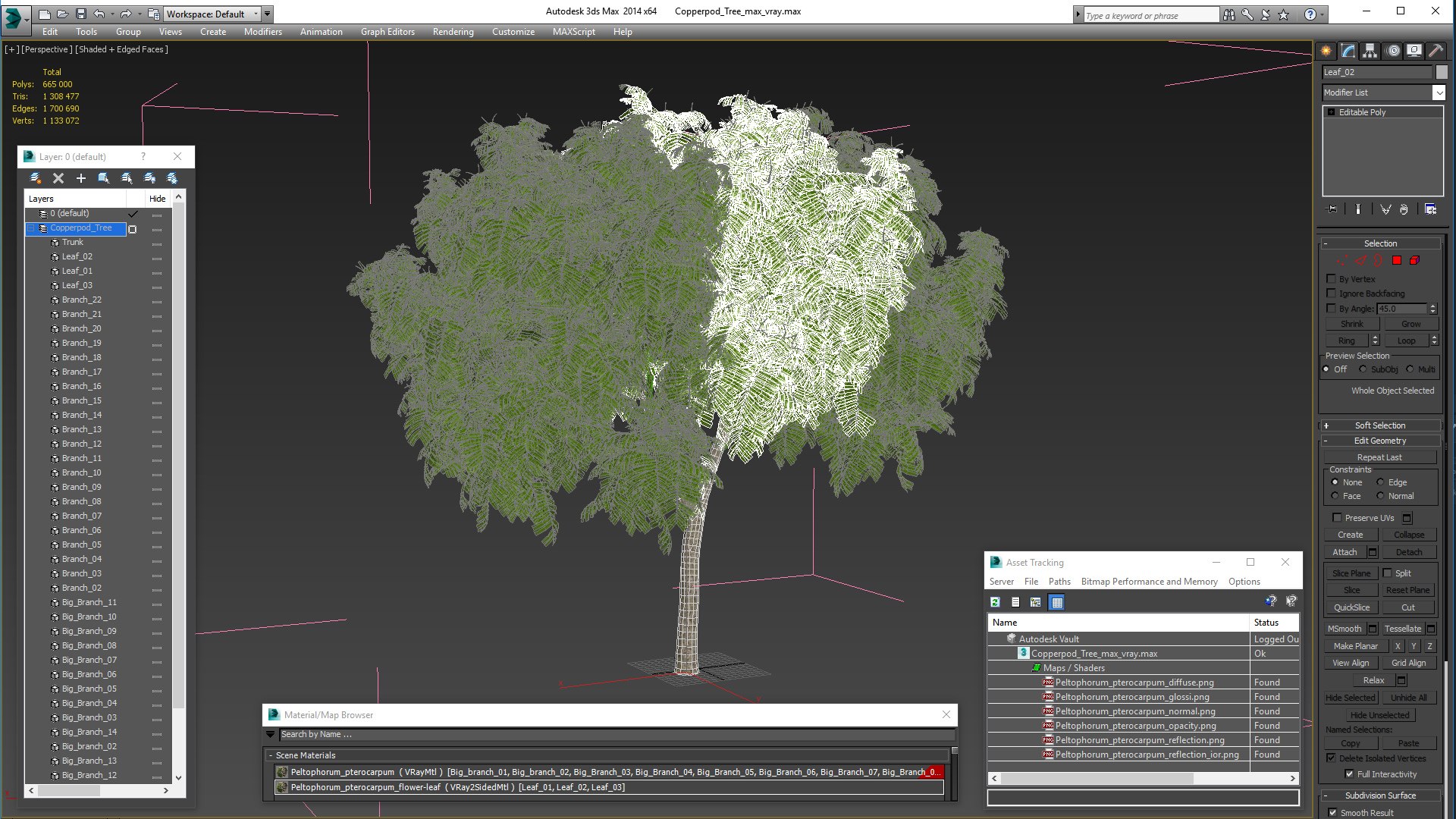Click the Search by Name field
Viewport: 1456px width, 819px height.
[x=617, y=734]
